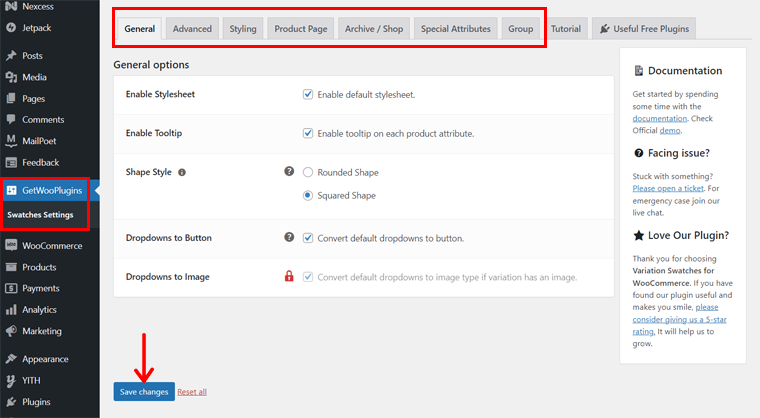
Task: Open the documentation link
Action: pyautogui.click(x=660, y=118)
